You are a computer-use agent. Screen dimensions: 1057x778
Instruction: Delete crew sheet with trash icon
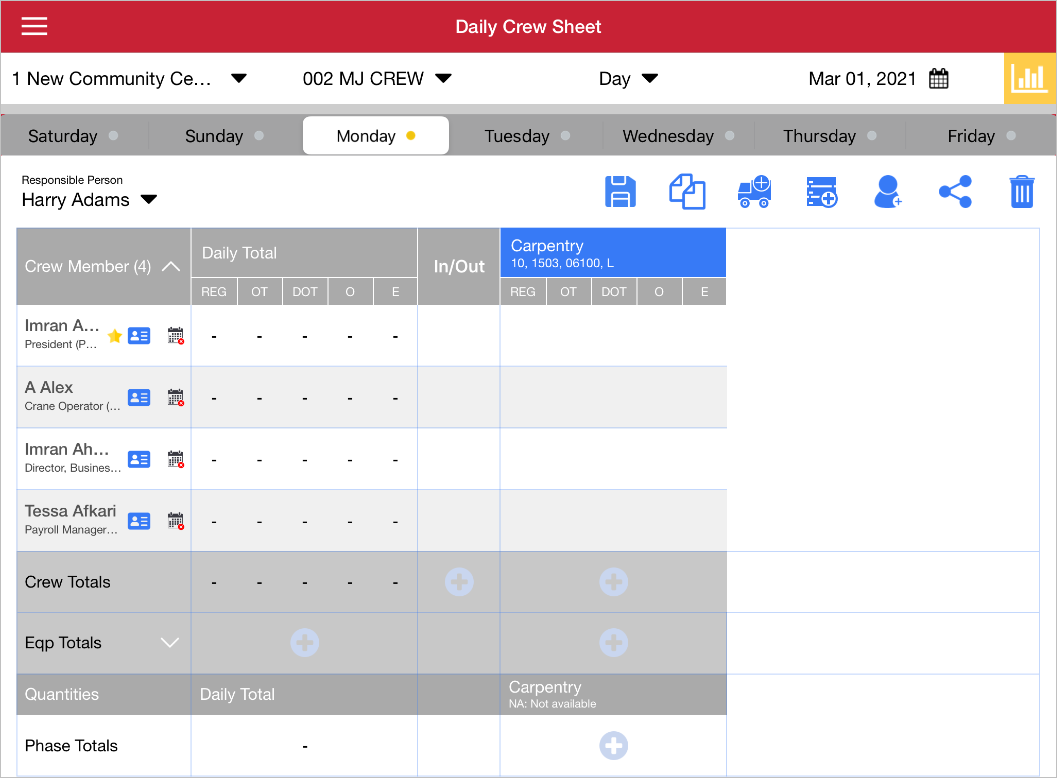point(1022,192)
